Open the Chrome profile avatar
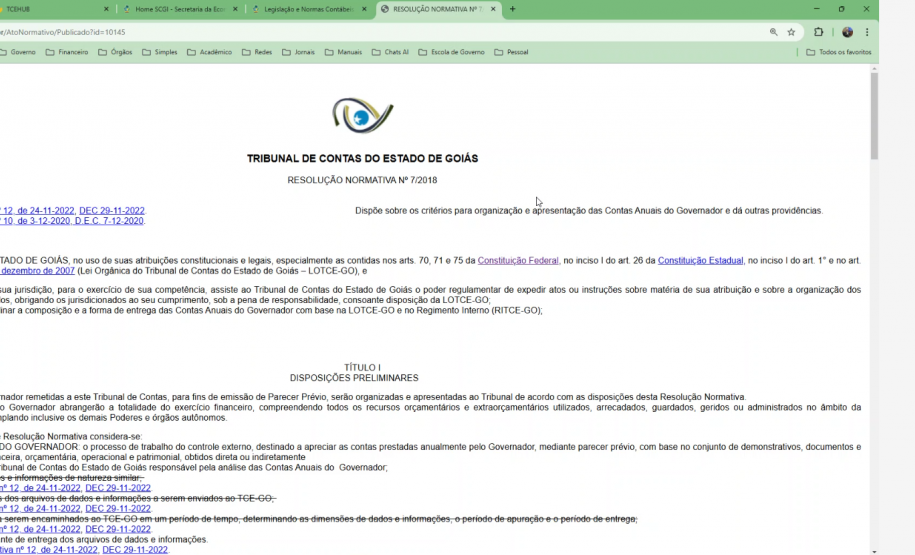915x555 pixels. pyautogui.click(x=847, y=32)
